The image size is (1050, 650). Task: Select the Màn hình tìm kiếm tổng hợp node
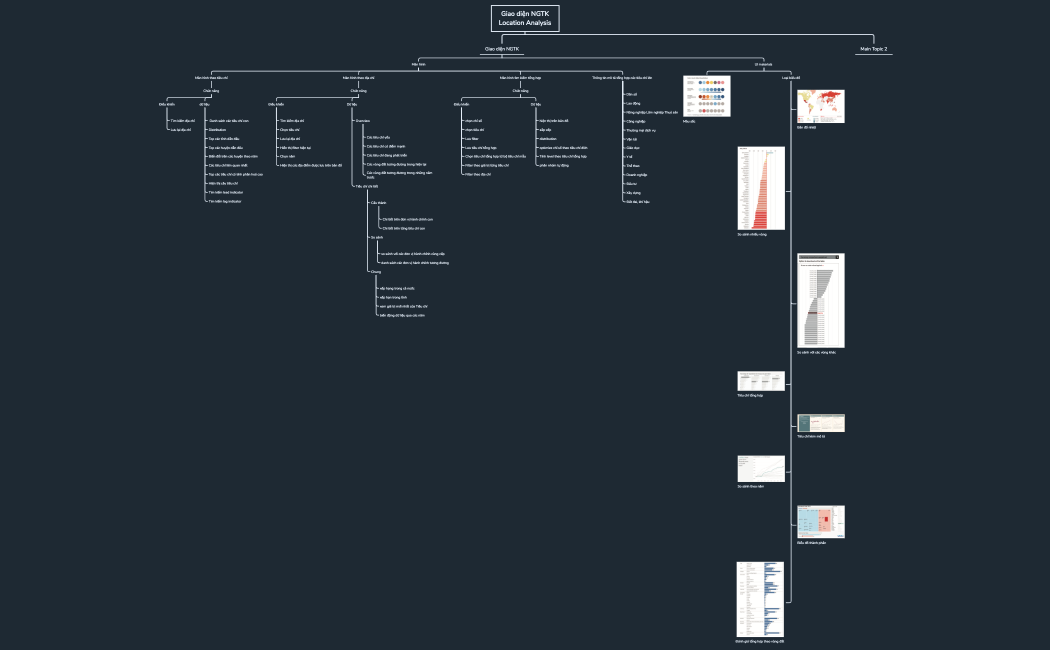point(520,76)
